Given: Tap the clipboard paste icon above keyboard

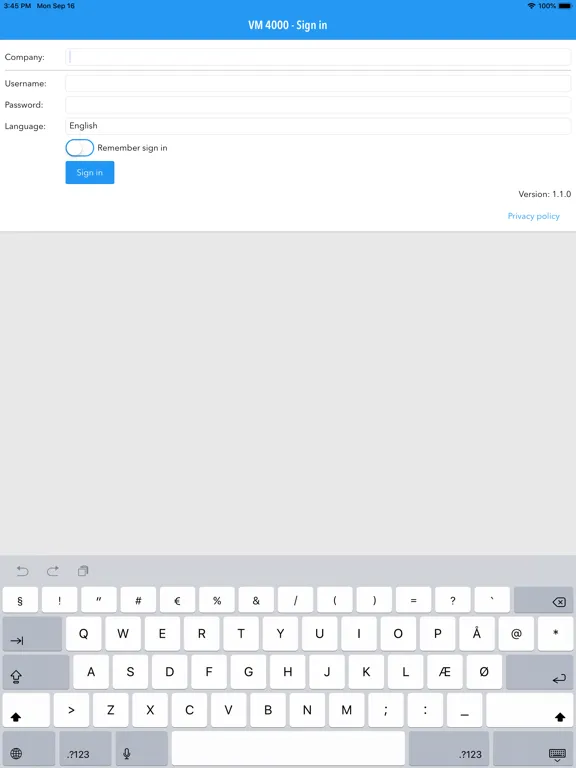Looking at the screenshot, I should pos(83,571).
